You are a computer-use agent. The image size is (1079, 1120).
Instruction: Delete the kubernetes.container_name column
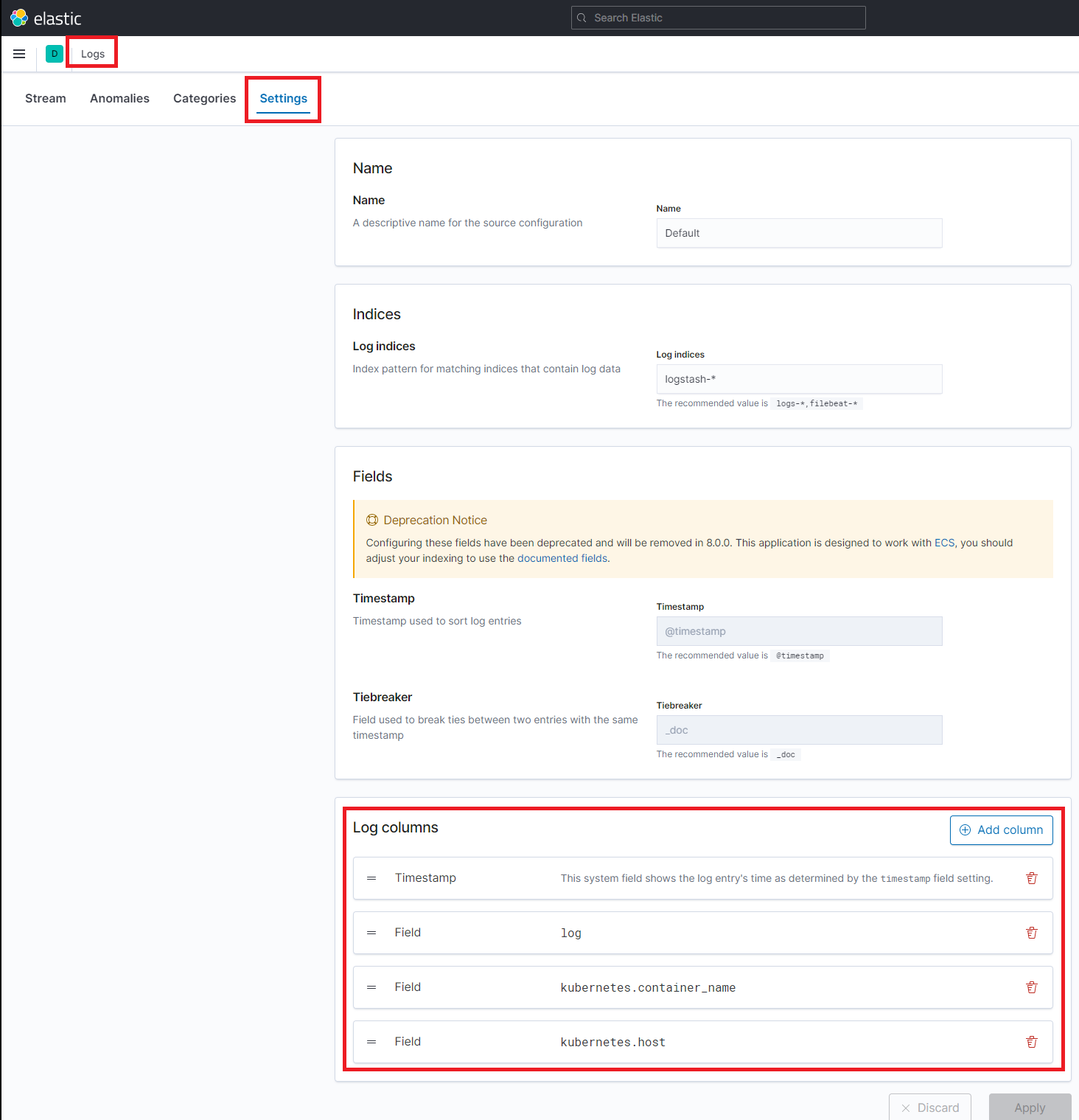[1032, 987]
